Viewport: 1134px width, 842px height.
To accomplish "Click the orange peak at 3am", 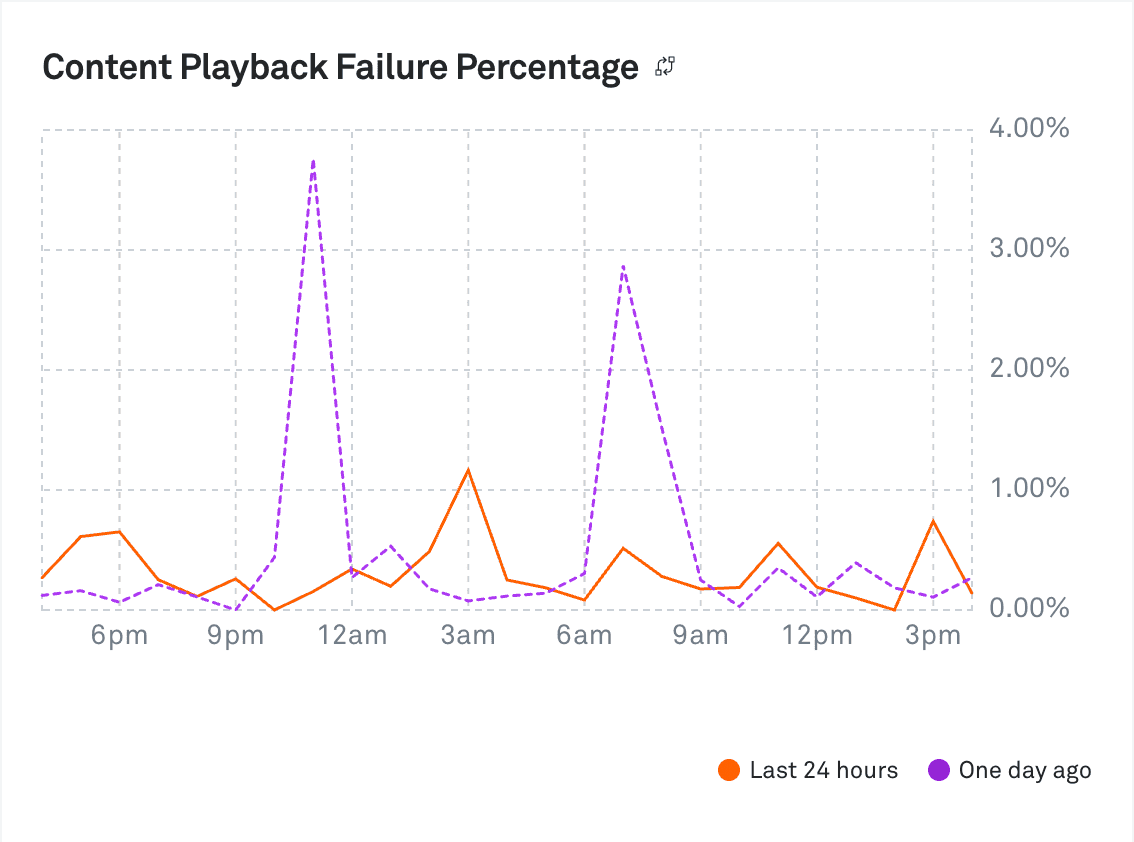I will point(468,470).
